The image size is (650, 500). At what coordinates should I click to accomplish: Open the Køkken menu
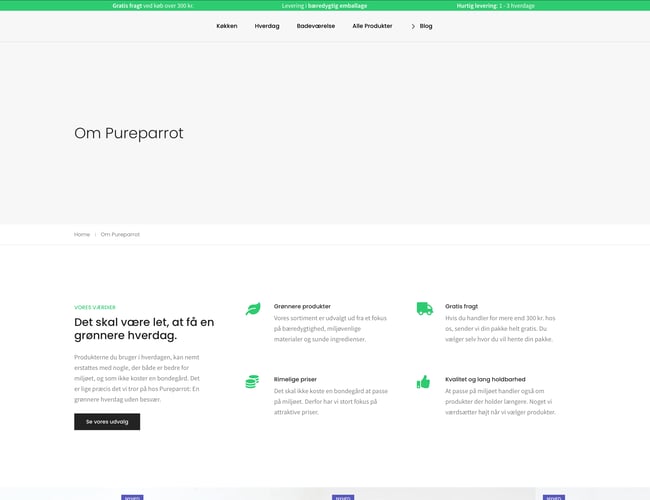click(x=226, y=26)
